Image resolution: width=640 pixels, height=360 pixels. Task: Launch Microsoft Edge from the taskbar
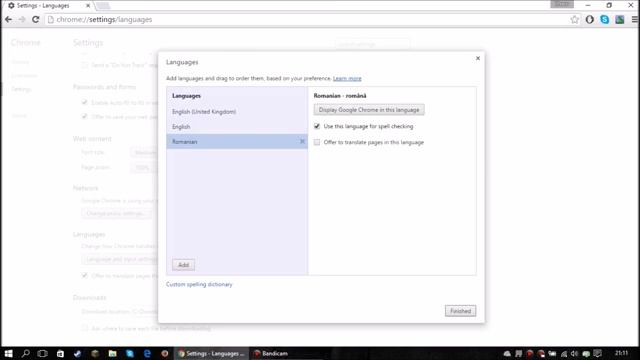[147, 353]
